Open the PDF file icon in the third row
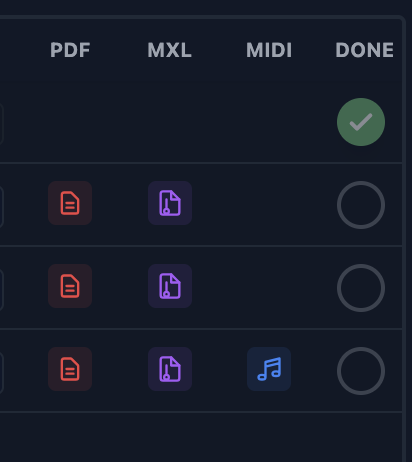The image size is (412, 462). pyautogui.click(x=70, y=286)
